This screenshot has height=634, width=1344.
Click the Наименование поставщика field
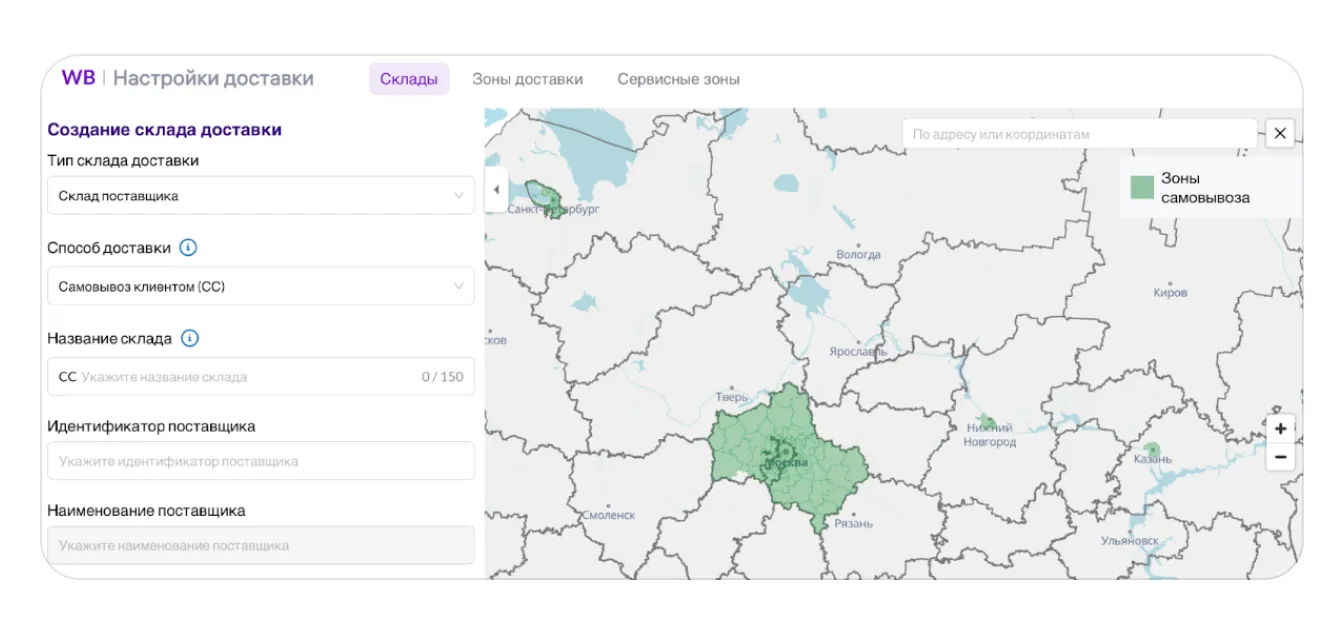[261, 546]
